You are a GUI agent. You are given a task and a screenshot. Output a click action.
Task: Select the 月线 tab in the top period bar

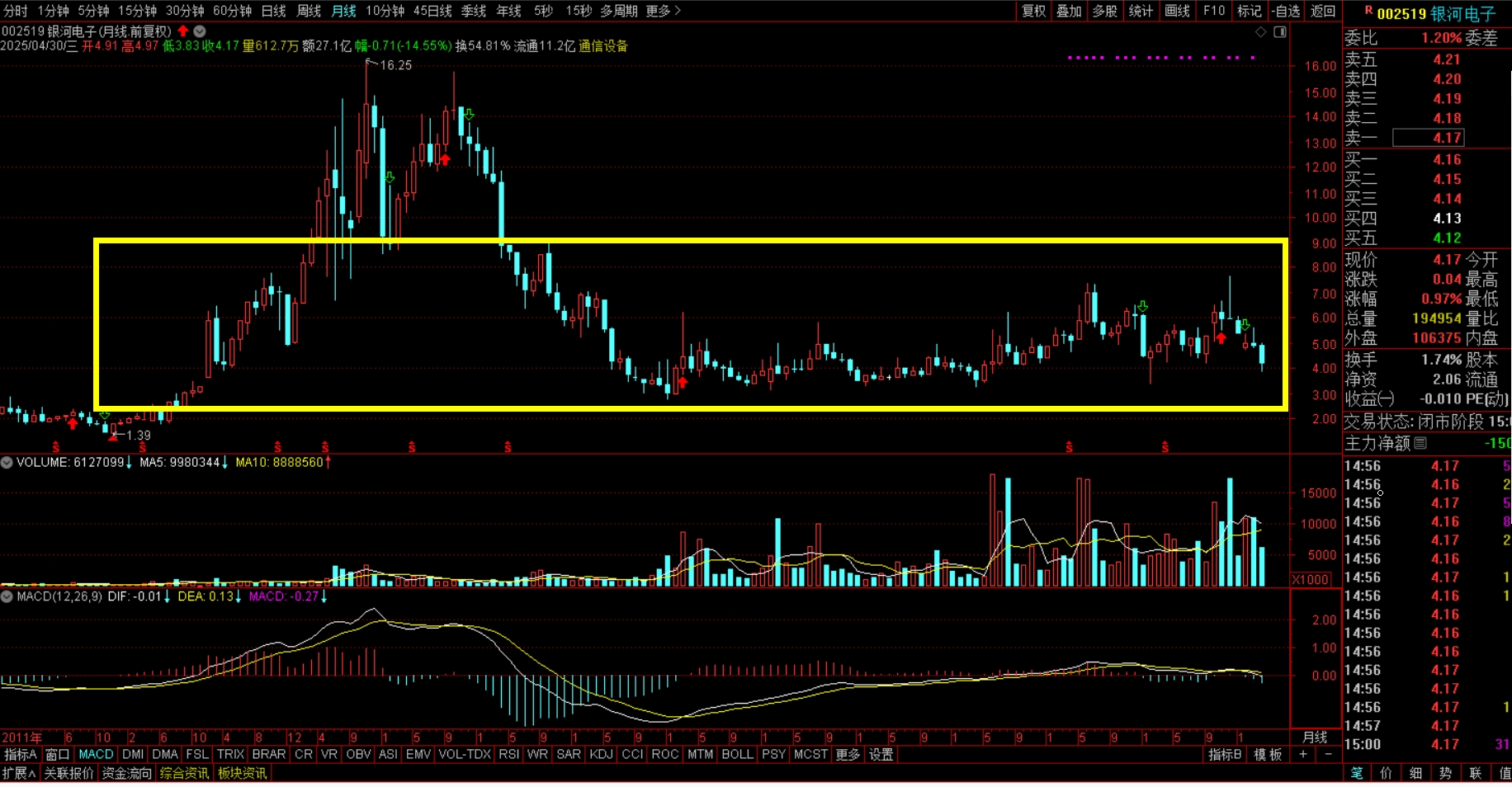(x=343, y=11)
